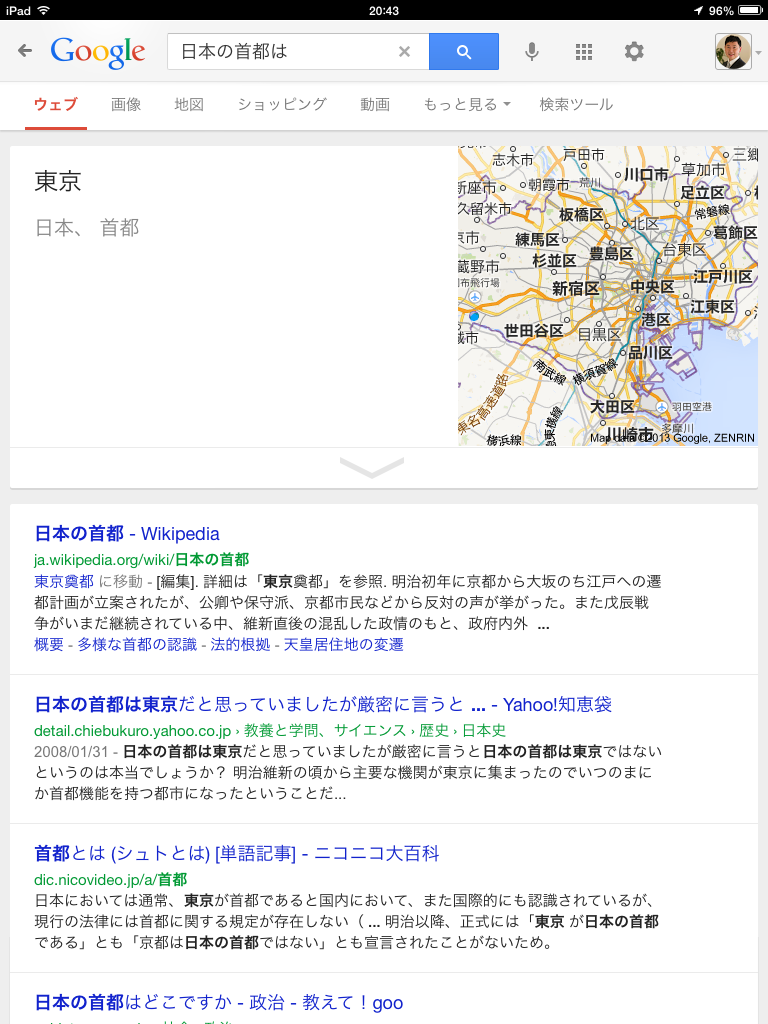
Task: Select the ja.wikipedia.org/wiki/日本の首都 URL text
Action: (x=142, y=560)
